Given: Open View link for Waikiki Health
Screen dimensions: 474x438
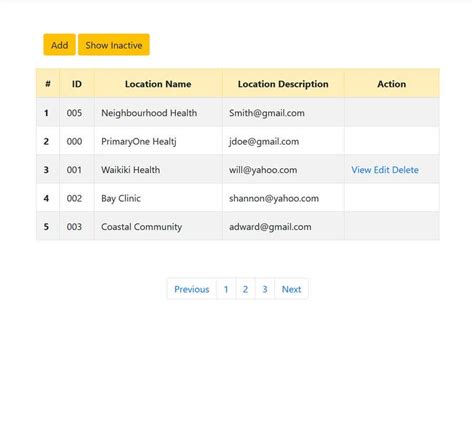Looking at the screenshot, I should click(x=361, y=170).
